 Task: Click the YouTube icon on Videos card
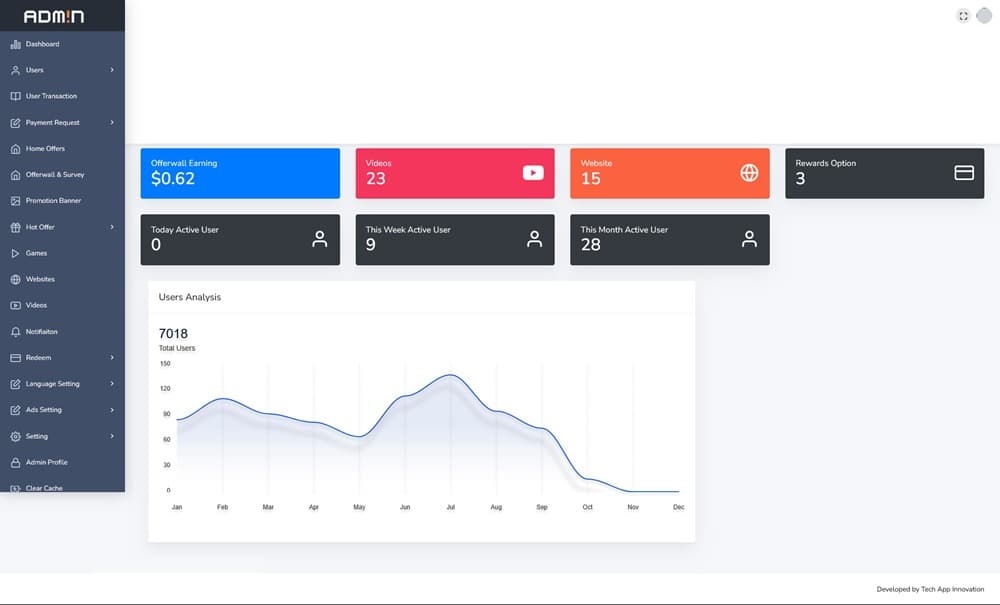(533, 173)
